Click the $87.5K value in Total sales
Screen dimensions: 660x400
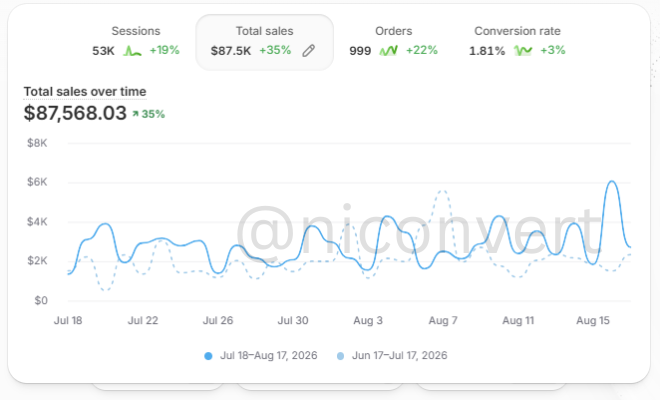(231, 51)
